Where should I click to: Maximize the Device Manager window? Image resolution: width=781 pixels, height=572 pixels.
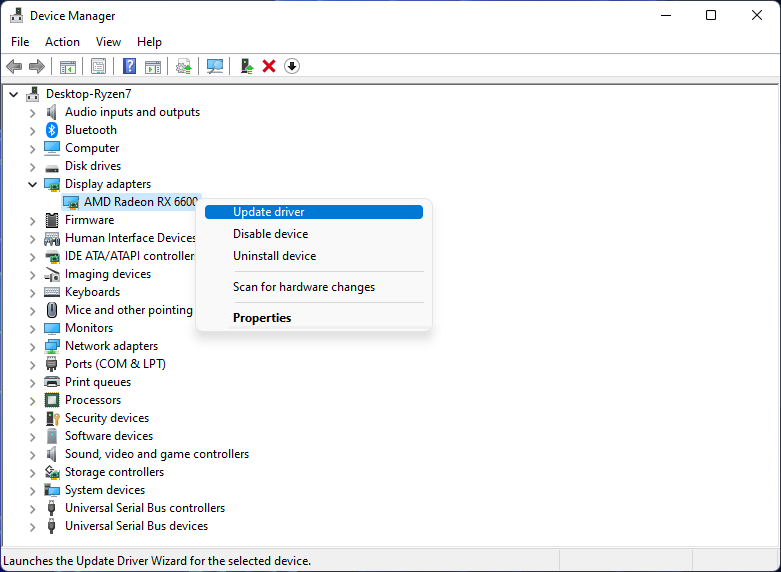(711, 15)
